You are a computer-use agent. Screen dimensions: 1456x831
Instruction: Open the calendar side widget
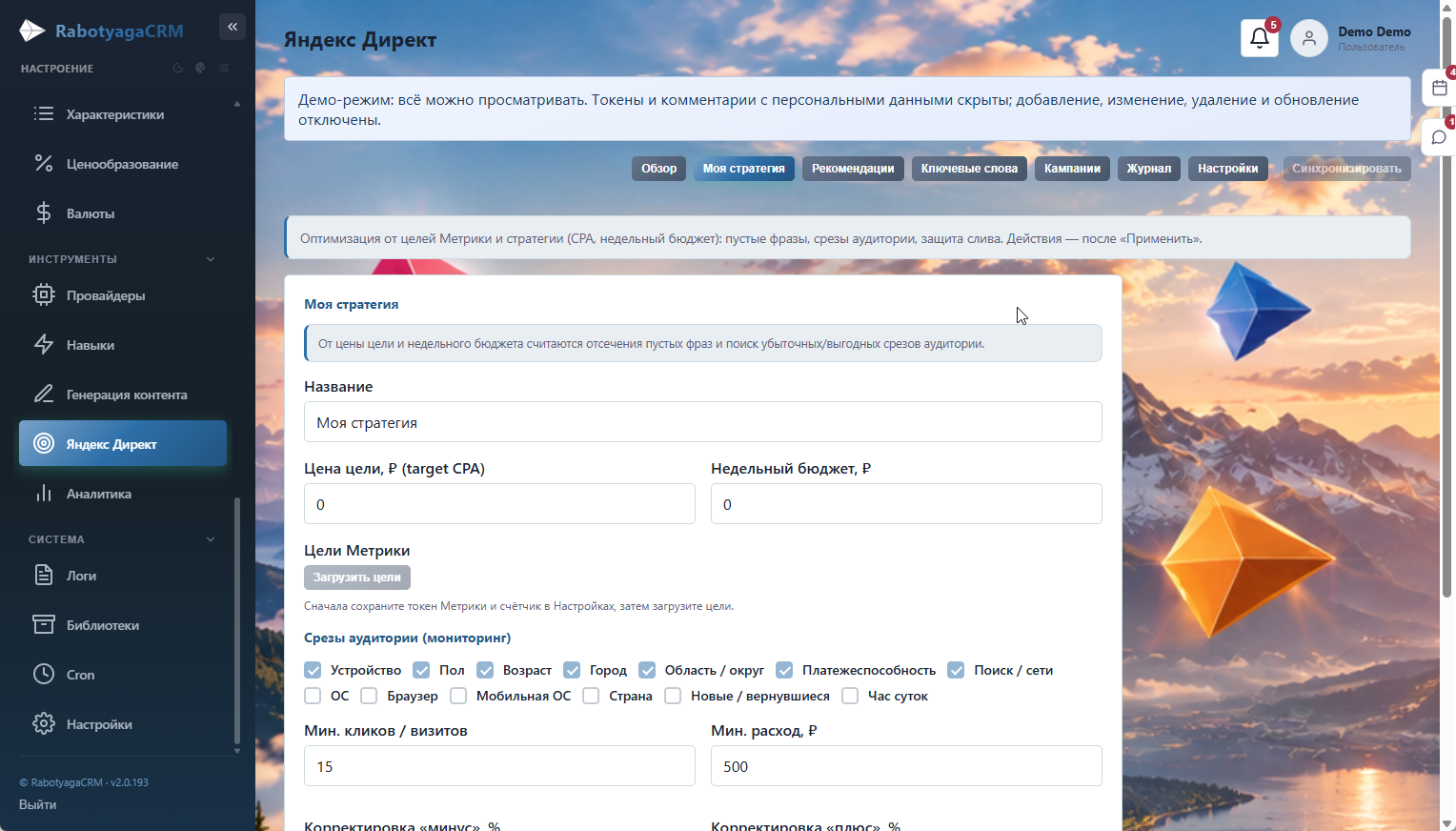point(1439,88)
